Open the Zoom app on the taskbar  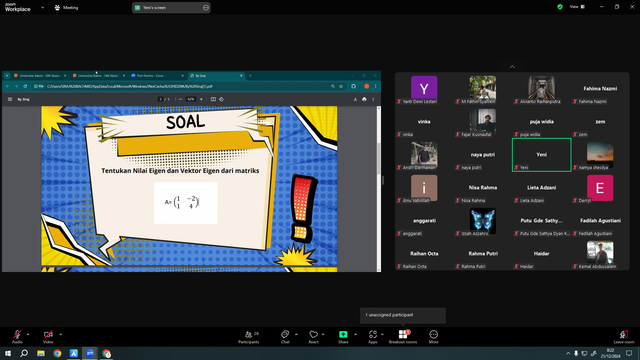pos(90,353)
